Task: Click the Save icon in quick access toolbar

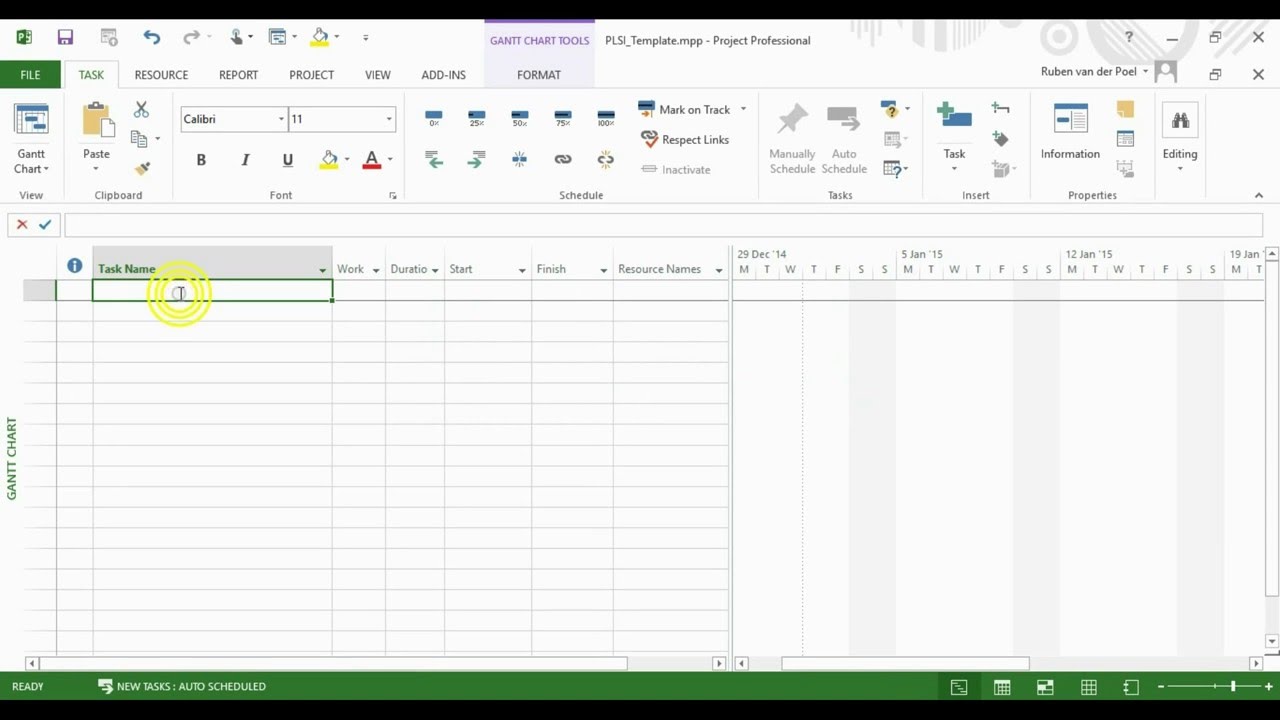Action: click(65, 38)
